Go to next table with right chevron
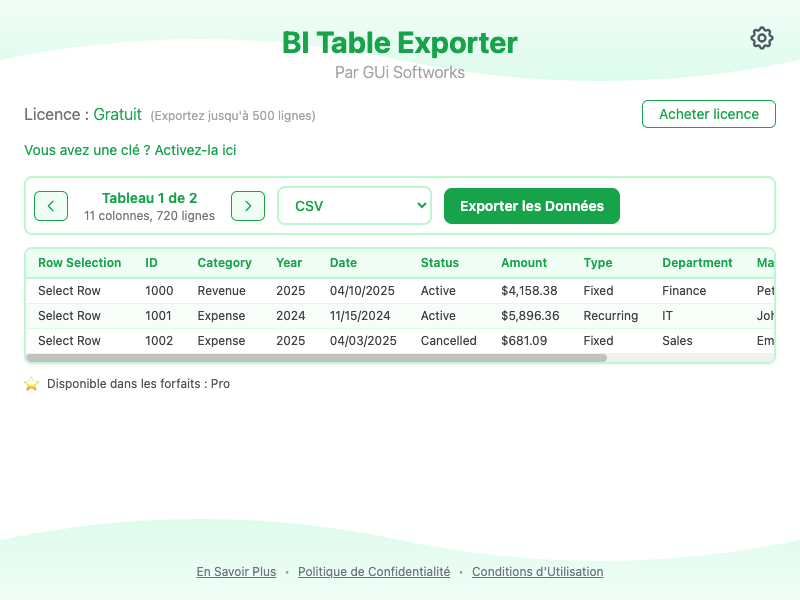 pos(248,206)
